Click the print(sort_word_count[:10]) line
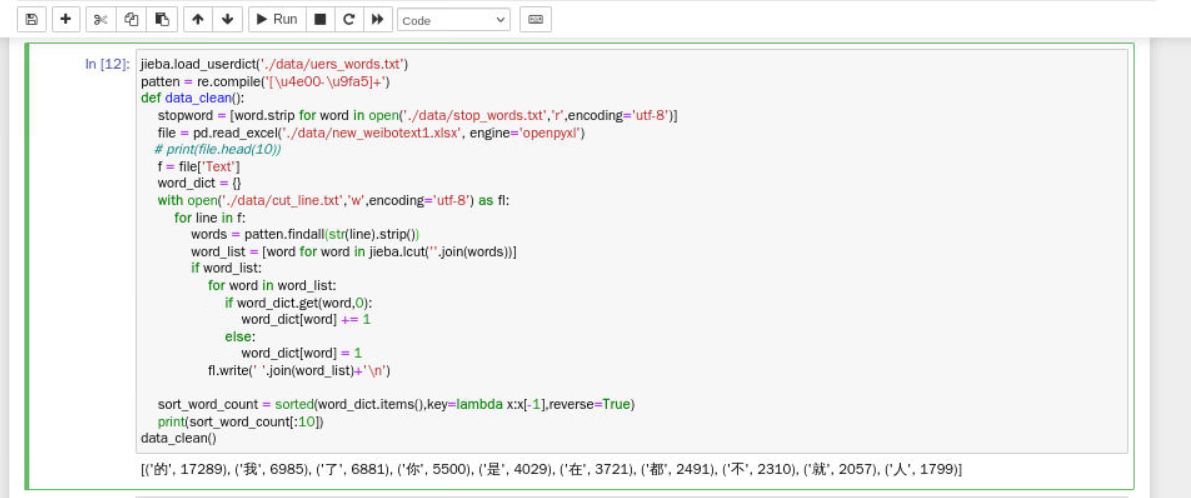1191x498 pixels. tap(240, 421)
